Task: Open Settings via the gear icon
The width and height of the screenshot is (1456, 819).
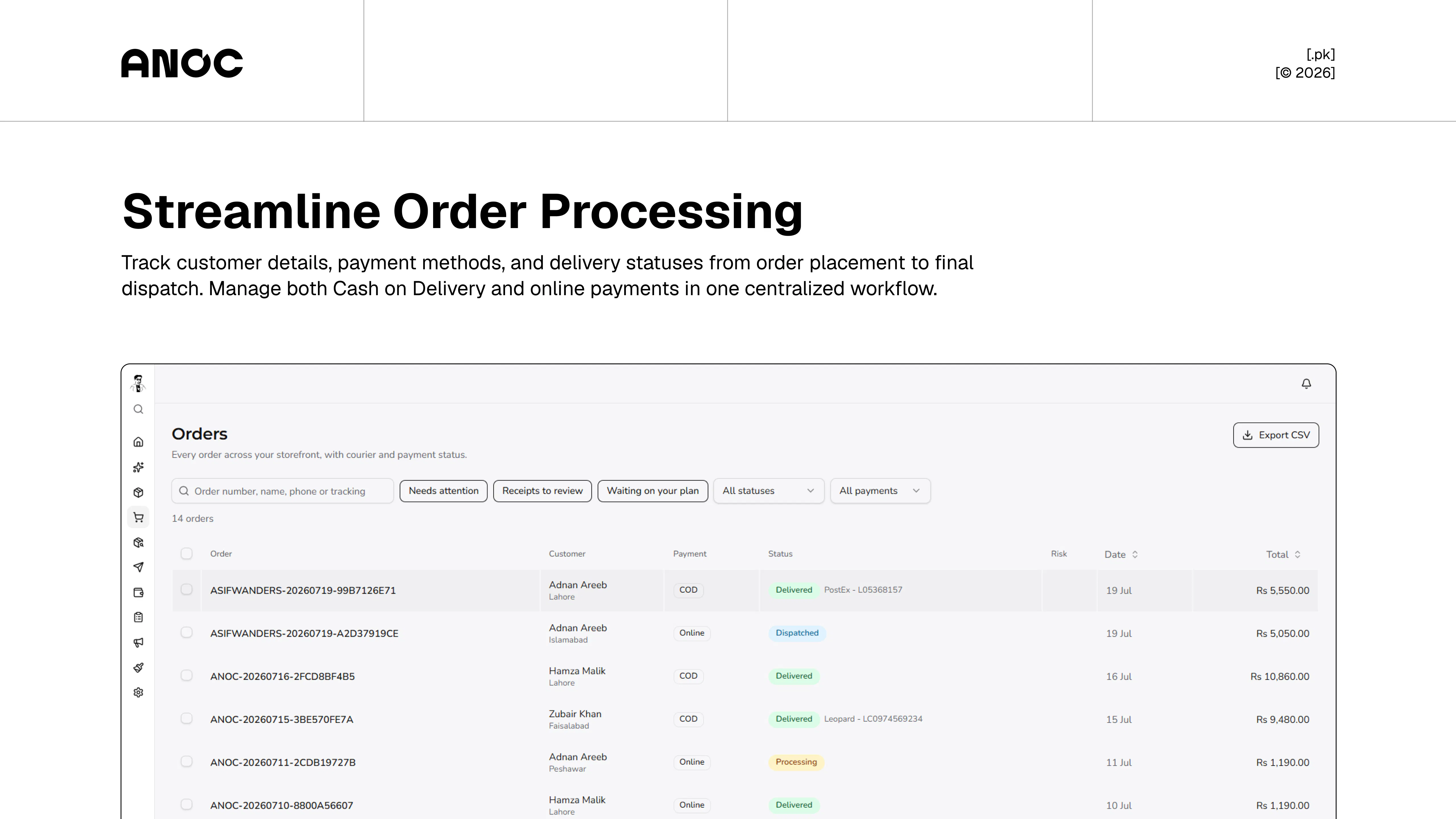Action: pyautogui.click(x=138, y=692)
